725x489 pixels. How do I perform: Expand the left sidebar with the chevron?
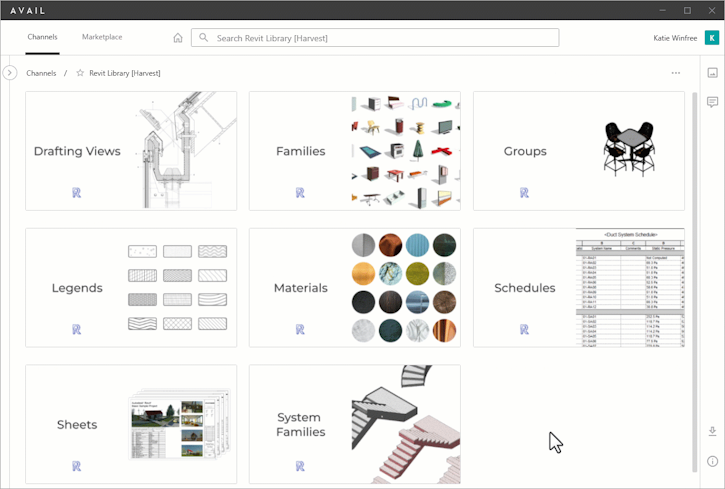coord(10,73)
